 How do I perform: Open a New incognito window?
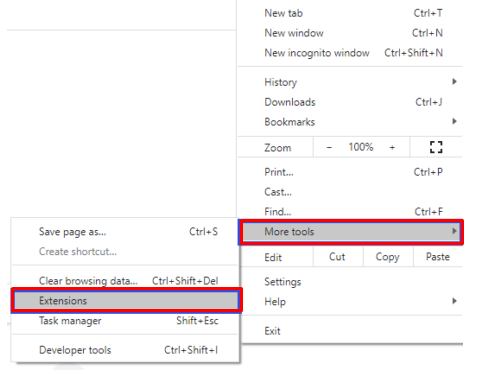click(350, 53)
